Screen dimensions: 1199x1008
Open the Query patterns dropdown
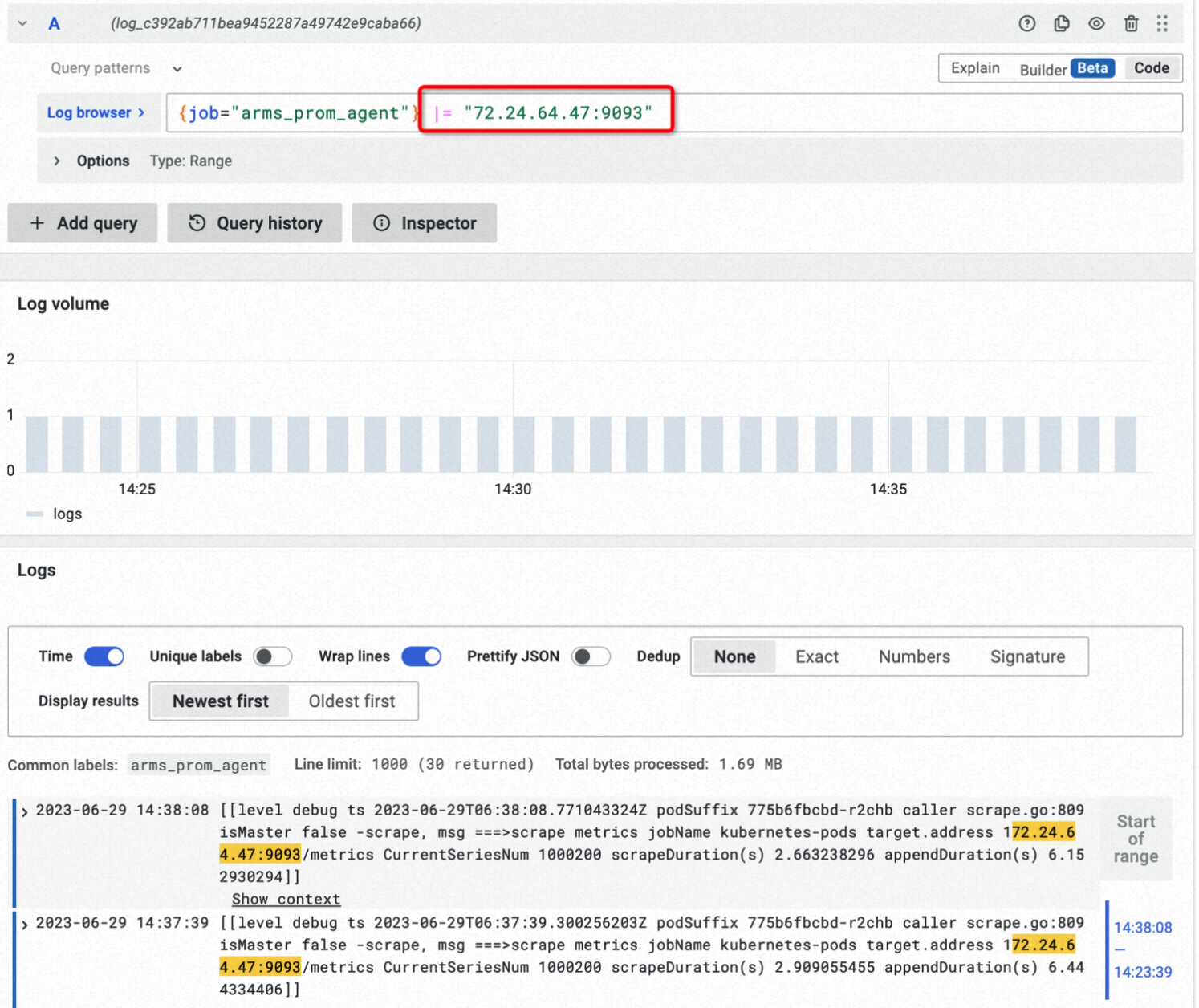116,68
